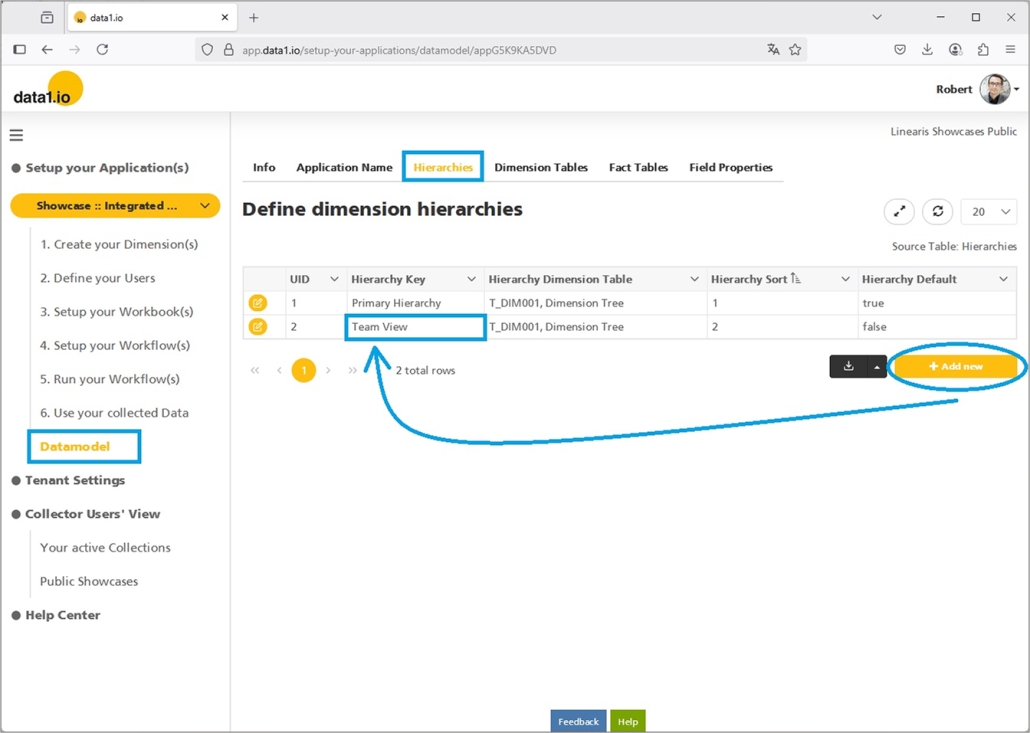
Task: Open Use your collected Data step
Action: coord(114,412)
